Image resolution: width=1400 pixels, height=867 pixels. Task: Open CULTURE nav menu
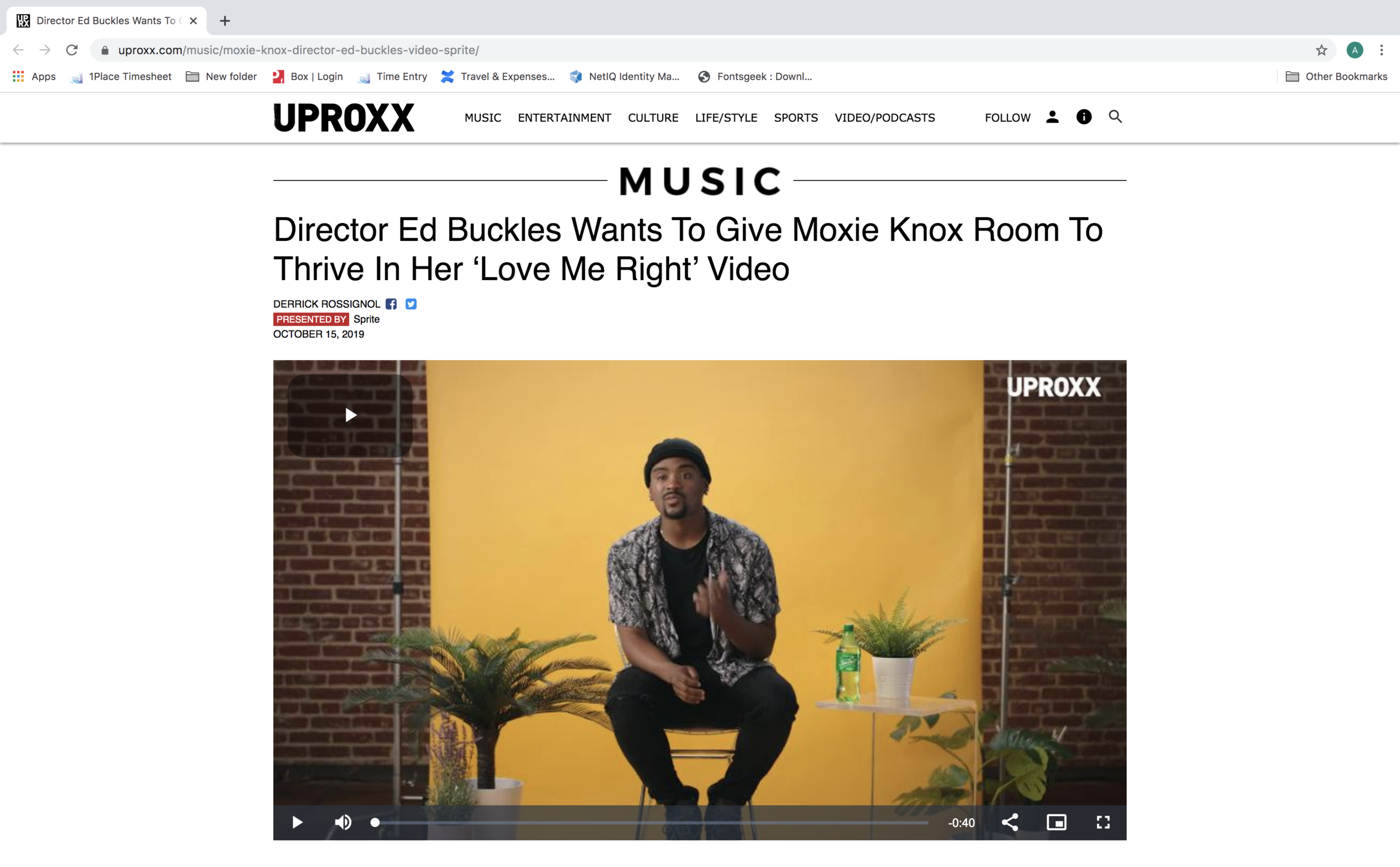tap(653, 118)
